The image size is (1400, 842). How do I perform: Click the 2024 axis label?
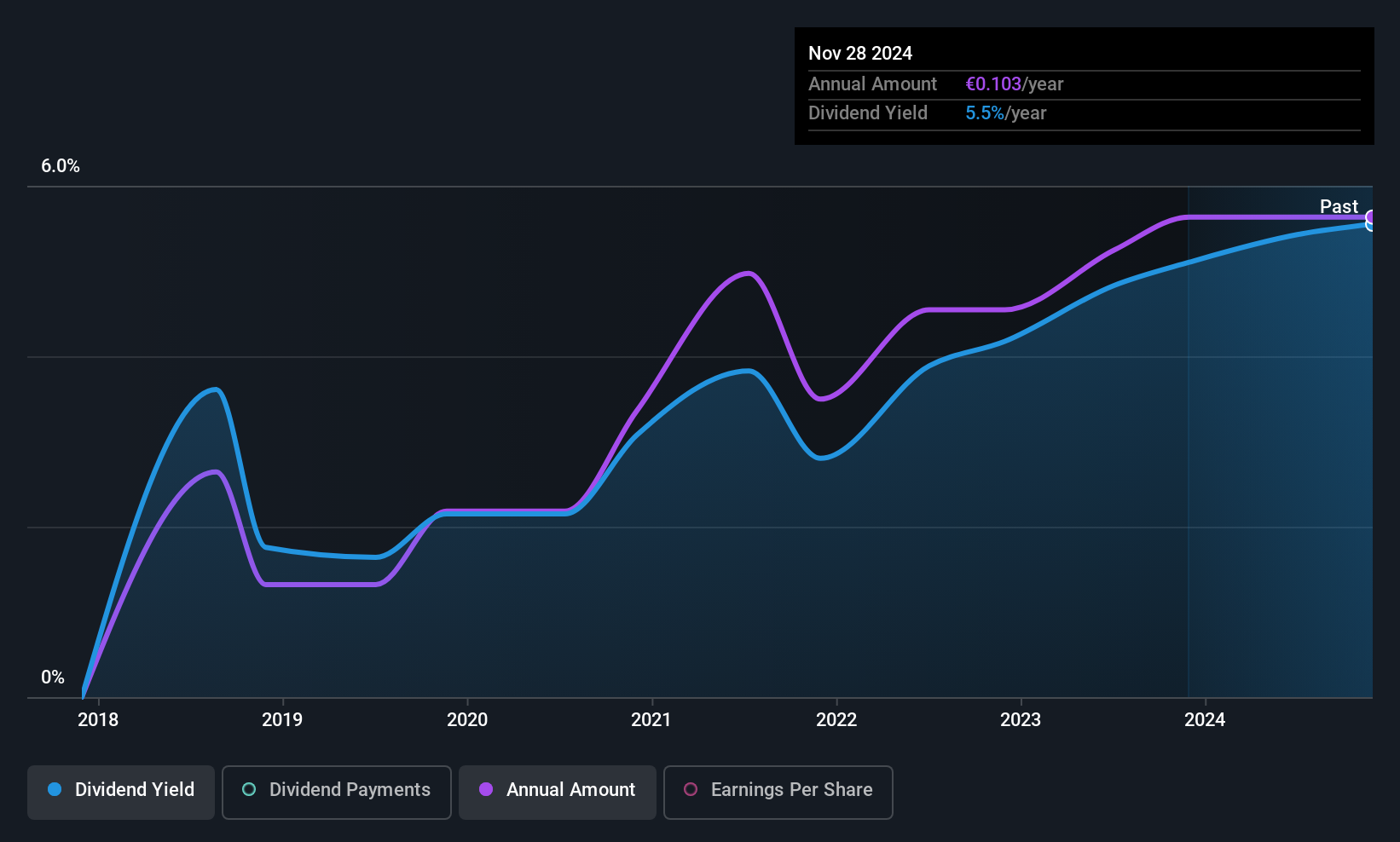(x=1205, y=720)
